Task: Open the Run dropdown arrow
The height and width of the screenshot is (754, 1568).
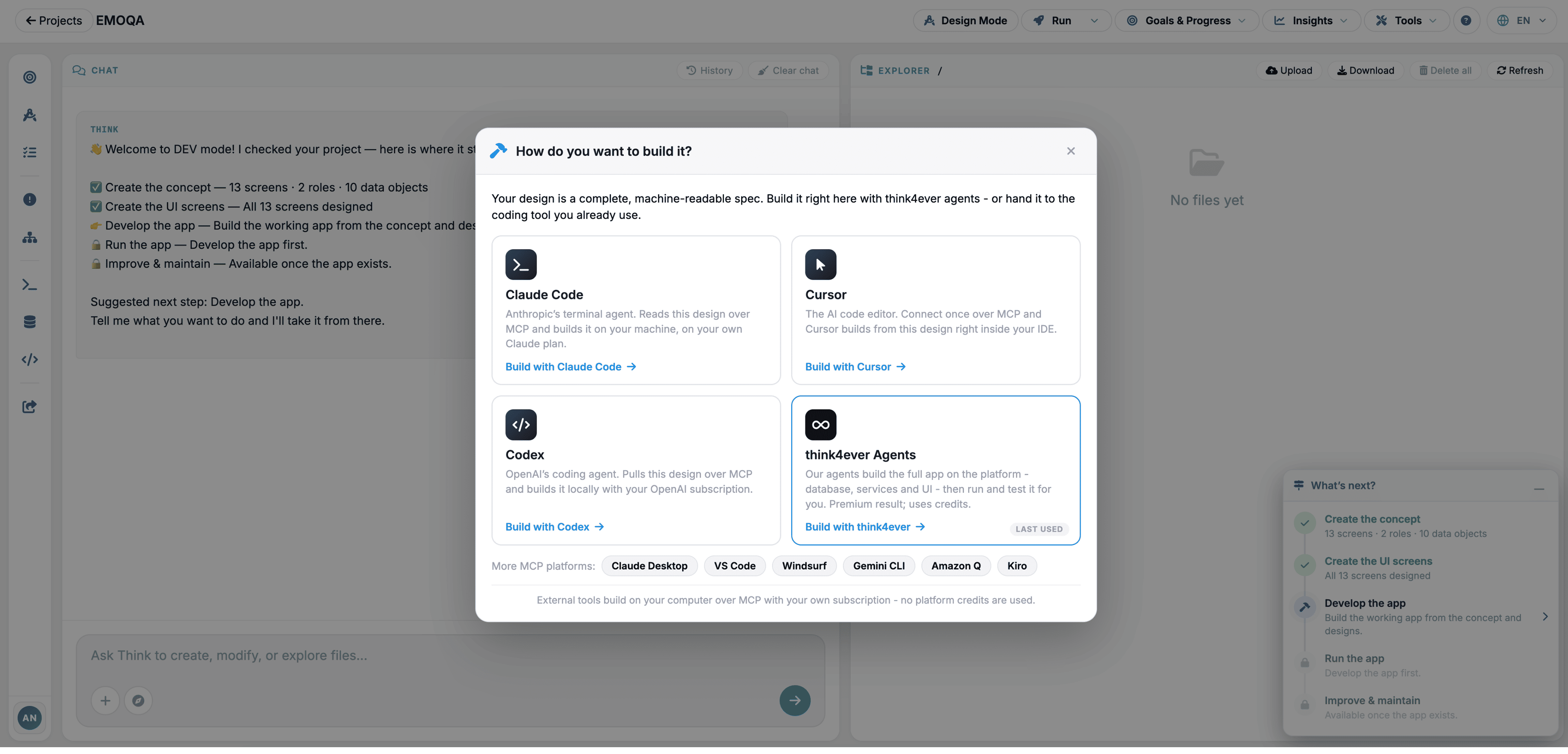Action: click(x=1095, y=21)
